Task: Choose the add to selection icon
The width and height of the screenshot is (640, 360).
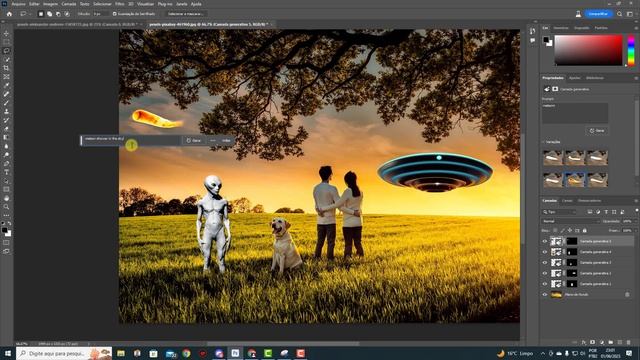Action: point(49,14)
